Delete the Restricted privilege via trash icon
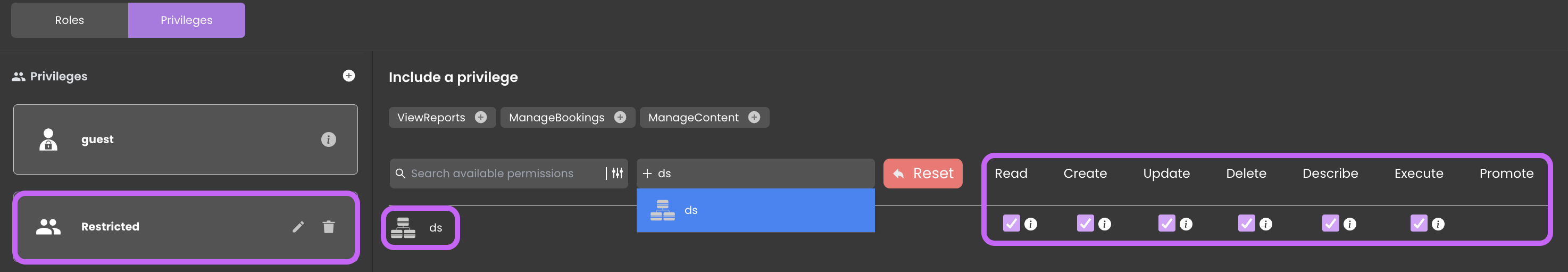The height and width of the screenshot is (272, 1568). pos(329,227)
